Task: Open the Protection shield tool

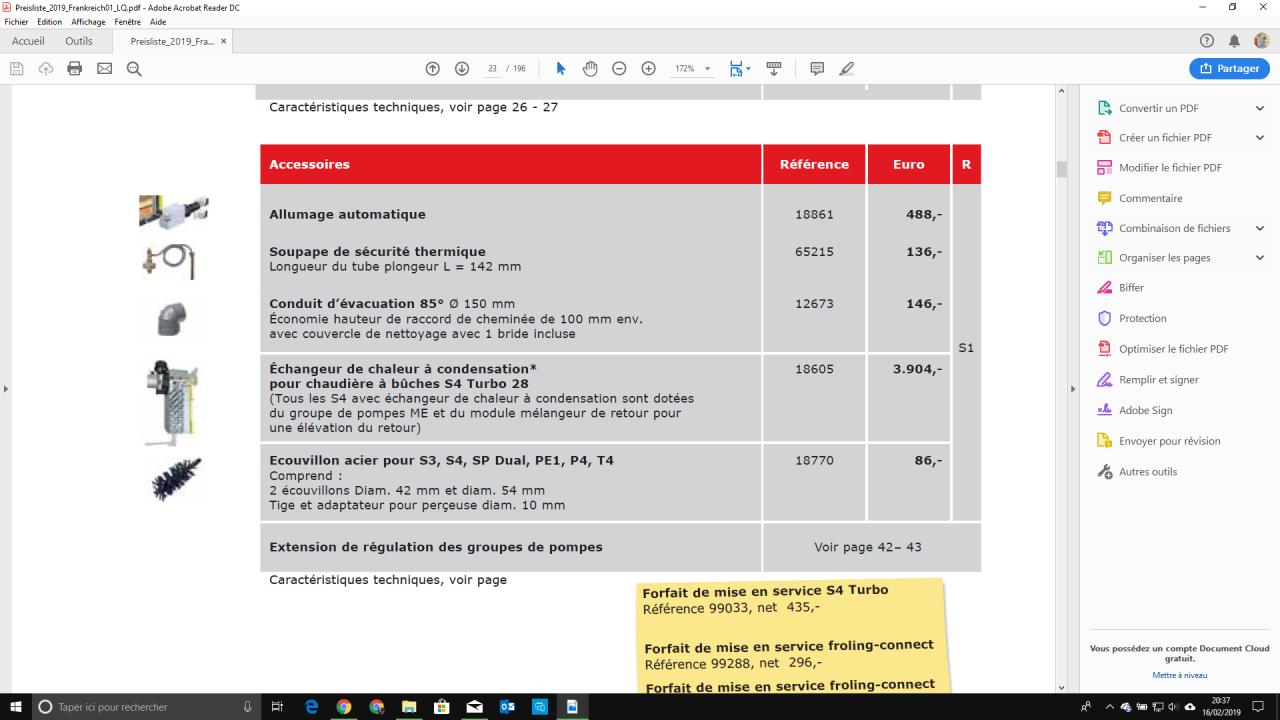Action: tap(1142, 318)
